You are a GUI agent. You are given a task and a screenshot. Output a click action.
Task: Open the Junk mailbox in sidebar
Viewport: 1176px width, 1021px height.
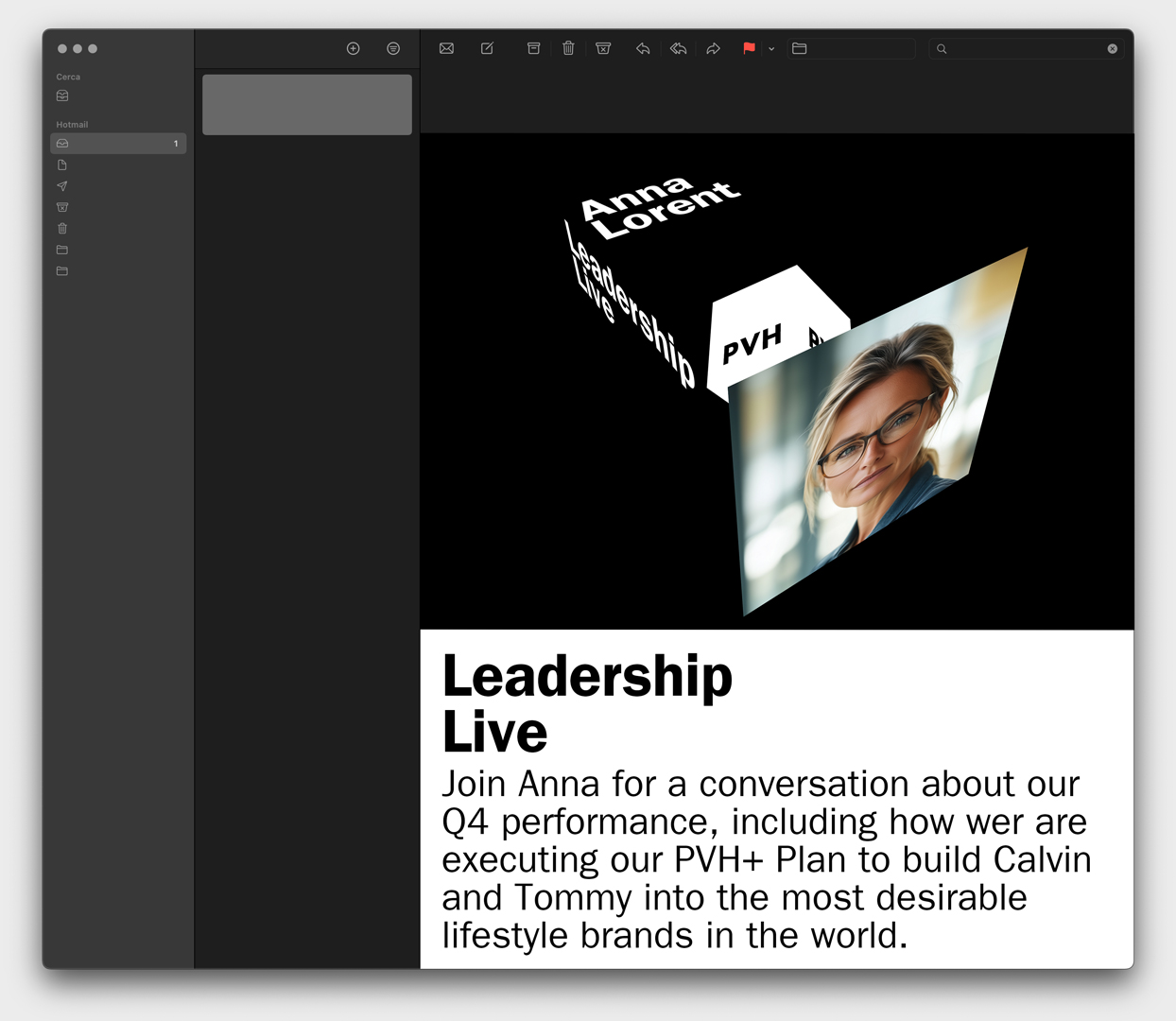(x=62, y=207)
